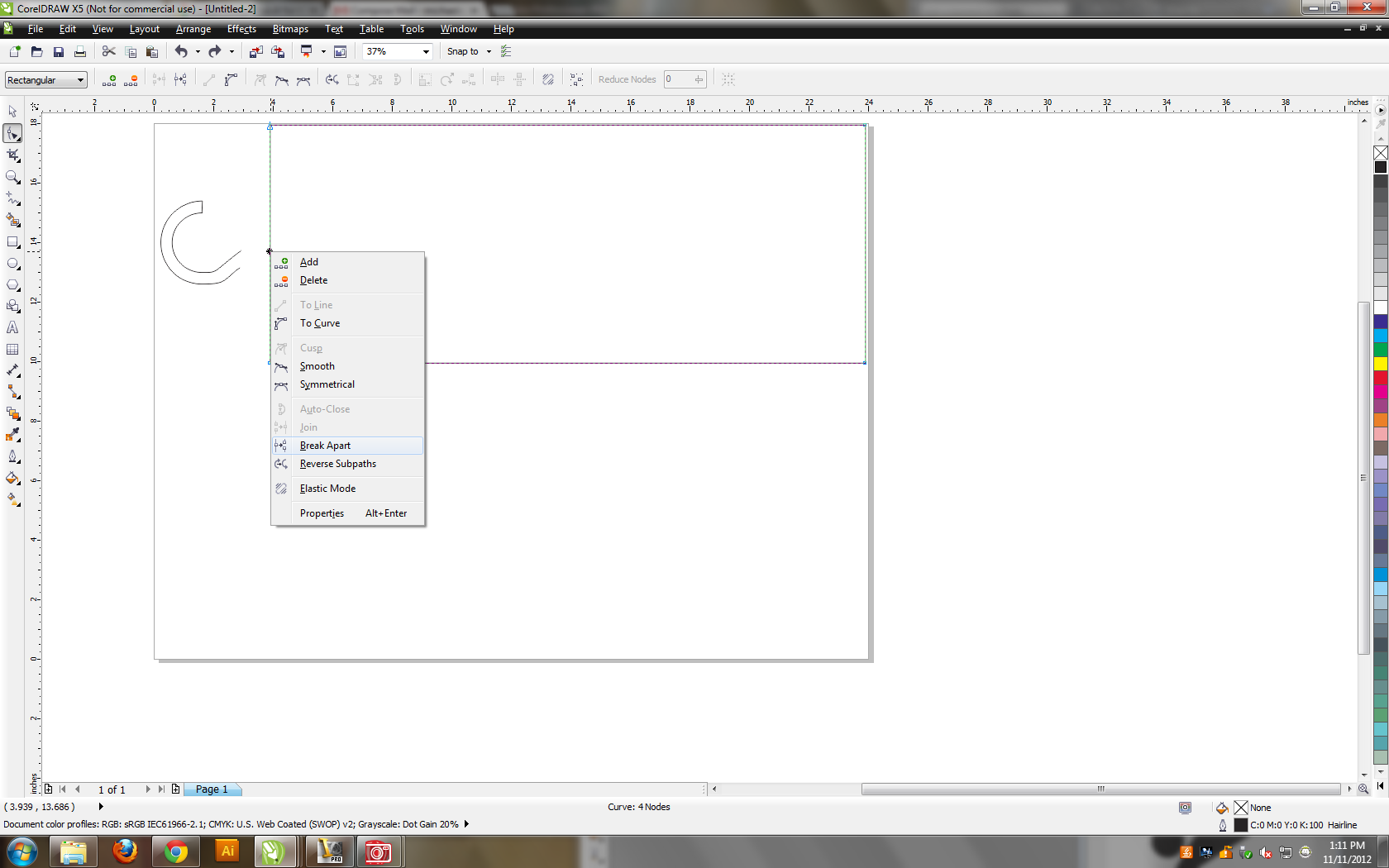Image resolution: width=1389 pixels, height=868 pixels.
Task: Click Convert to Curve icon in property bar
Action: (x=231, y=79)
